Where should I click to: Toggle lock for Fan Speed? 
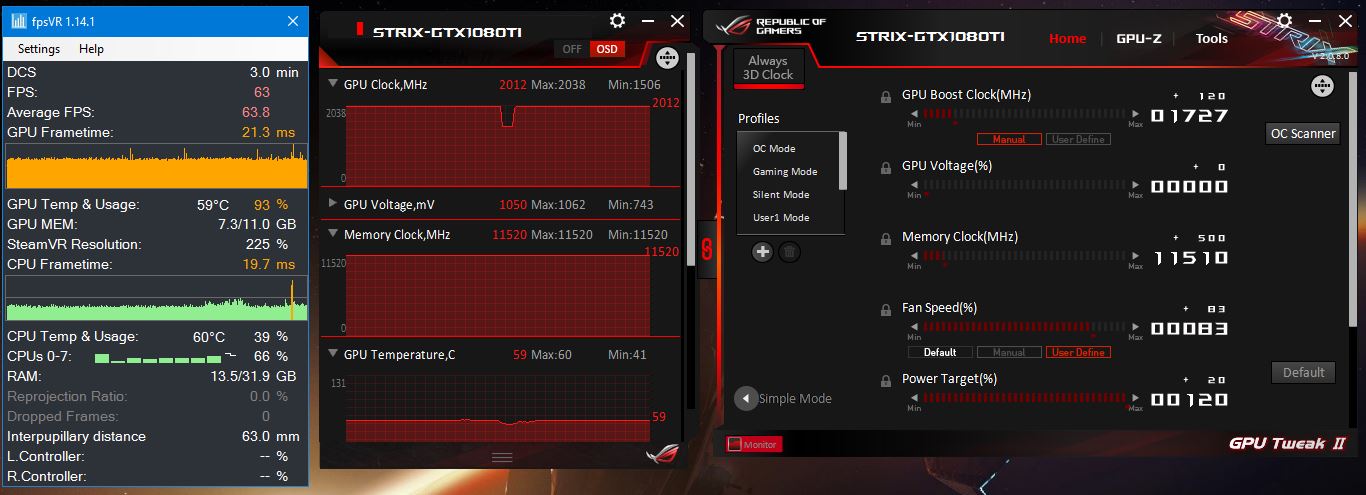tap(886, 310)
